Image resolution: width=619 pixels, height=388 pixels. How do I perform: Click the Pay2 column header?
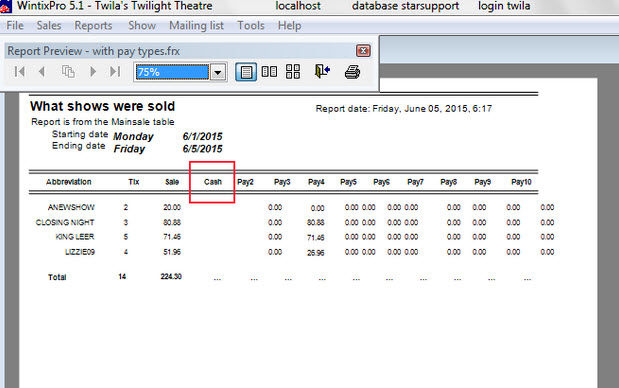tap(246, 182)
